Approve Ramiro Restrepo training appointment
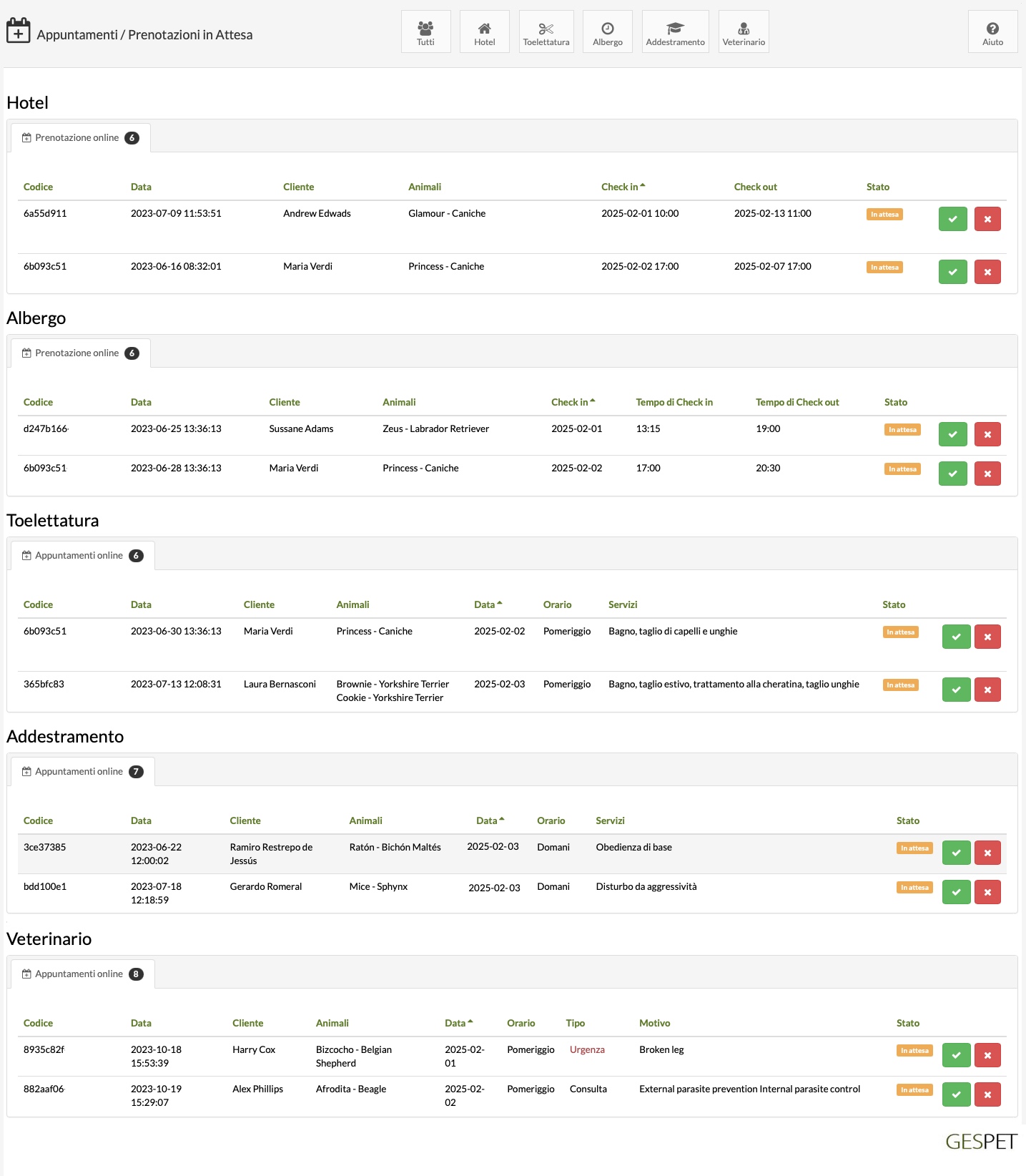The image size is (1026, 1176). point(956,853)
